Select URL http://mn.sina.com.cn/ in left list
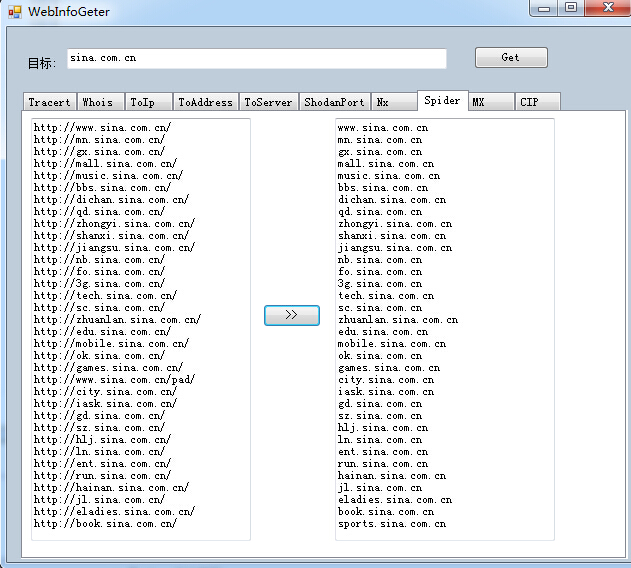Screen dimensions: 631x568 [x=99, y=140]
